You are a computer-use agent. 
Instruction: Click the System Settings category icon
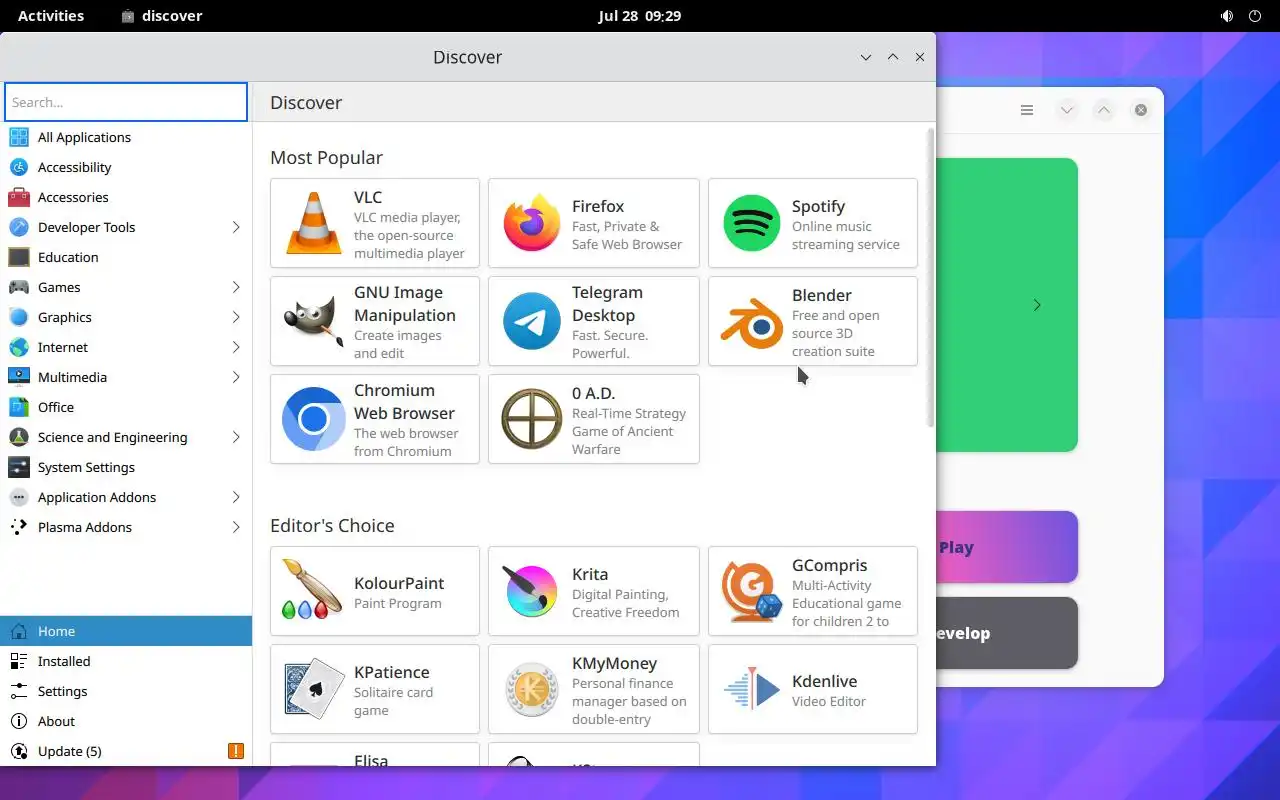pyautogui.click(x=19, y=467)
